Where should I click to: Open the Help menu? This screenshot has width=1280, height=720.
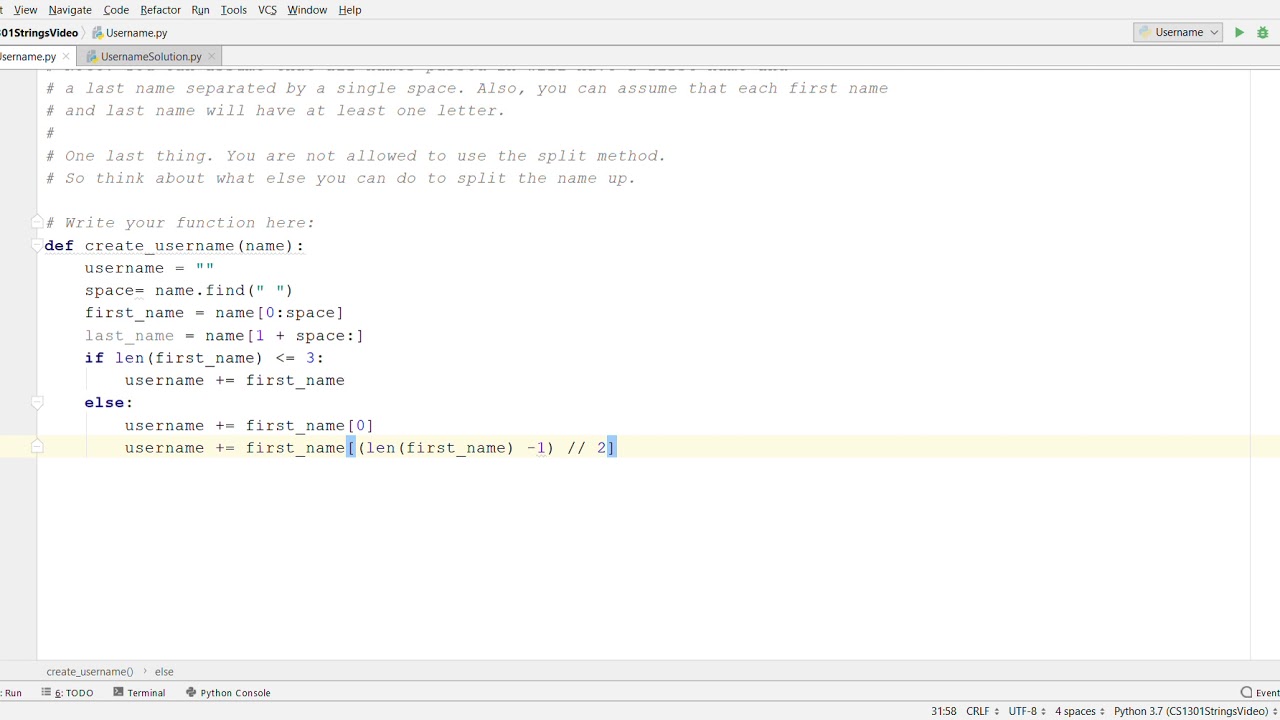coord(350,10)
